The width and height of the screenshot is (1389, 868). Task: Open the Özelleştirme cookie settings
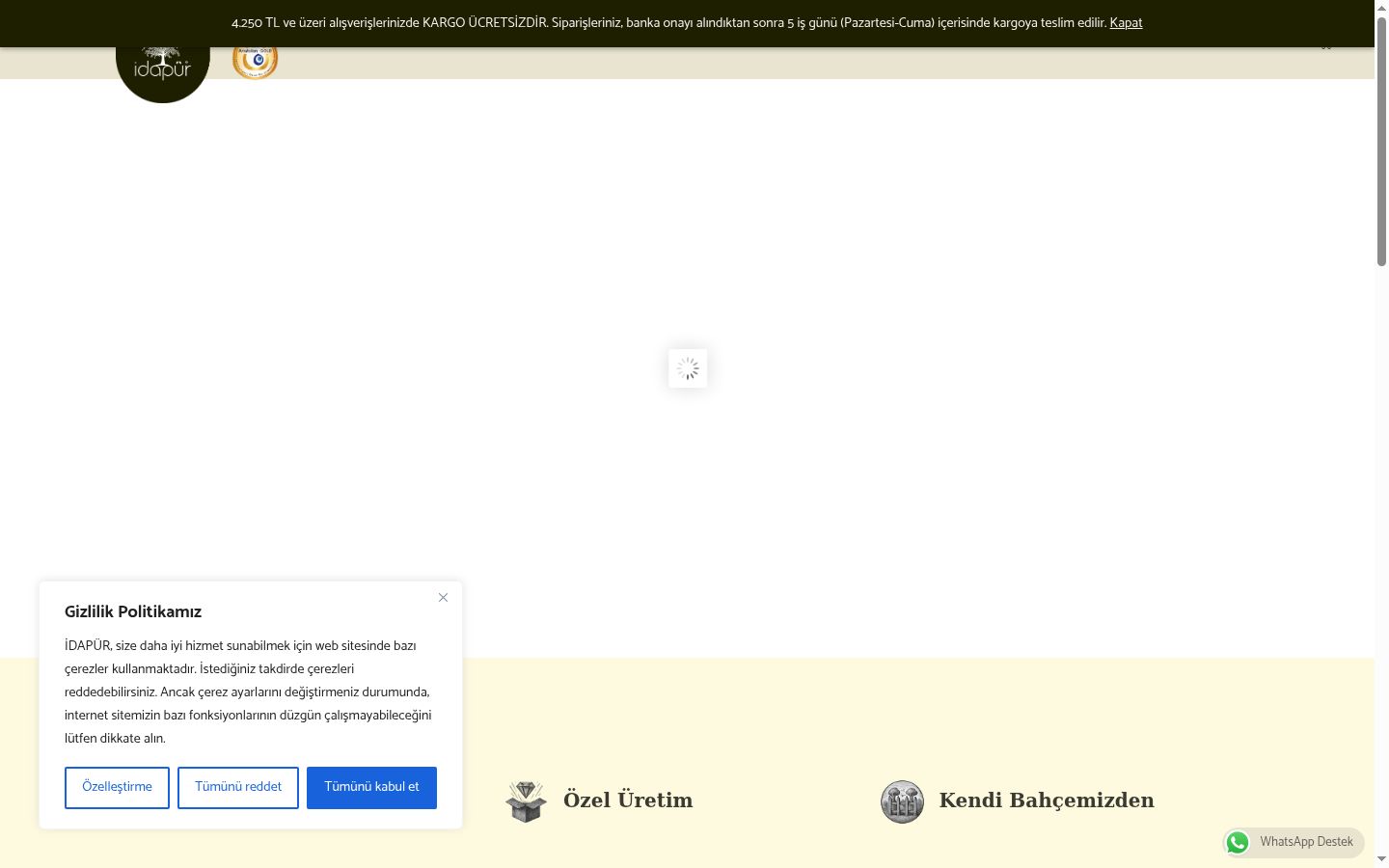click(117, 788)
